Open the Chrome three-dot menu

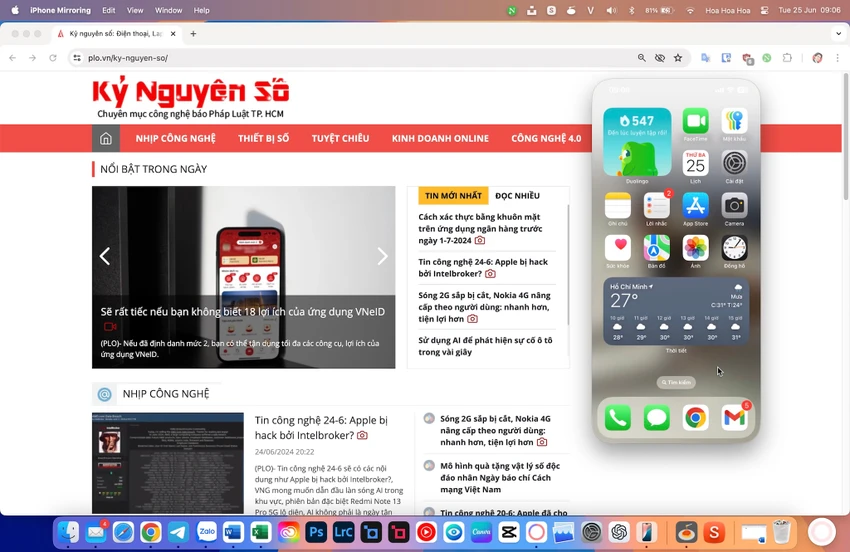click(x=838, y=58)
